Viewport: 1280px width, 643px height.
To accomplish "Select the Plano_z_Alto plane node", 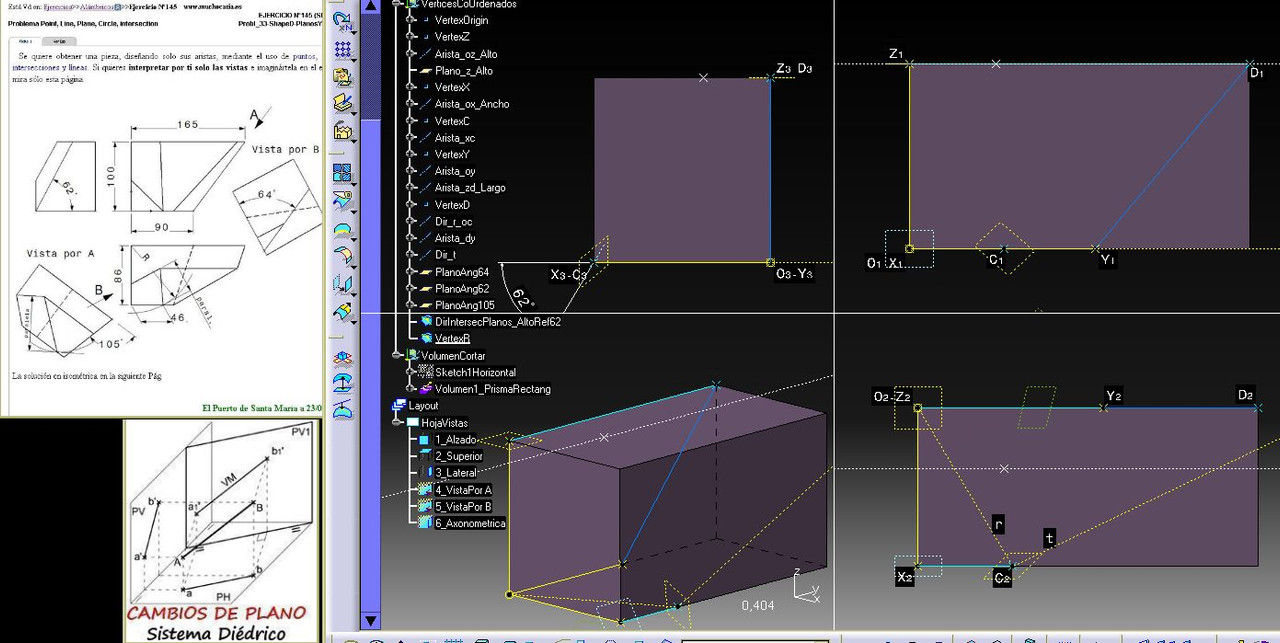I will pos(464,71).
